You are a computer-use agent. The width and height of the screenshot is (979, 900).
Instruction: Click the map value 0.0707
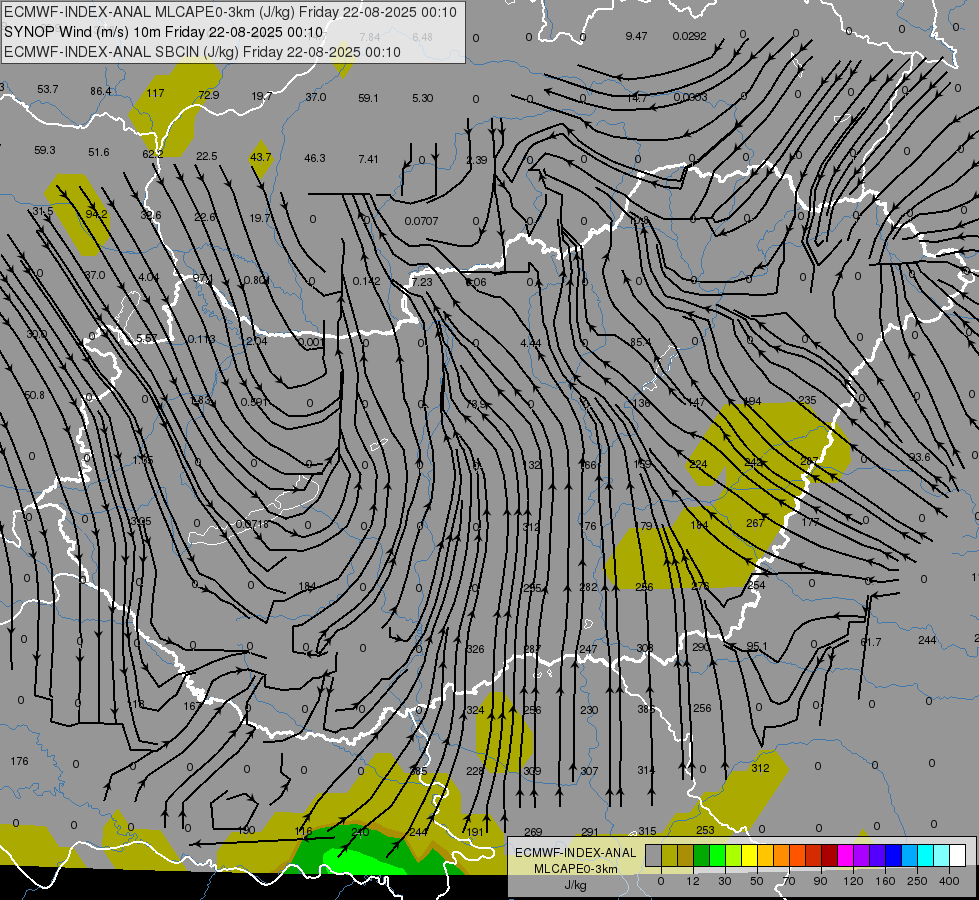click(421, 221)
